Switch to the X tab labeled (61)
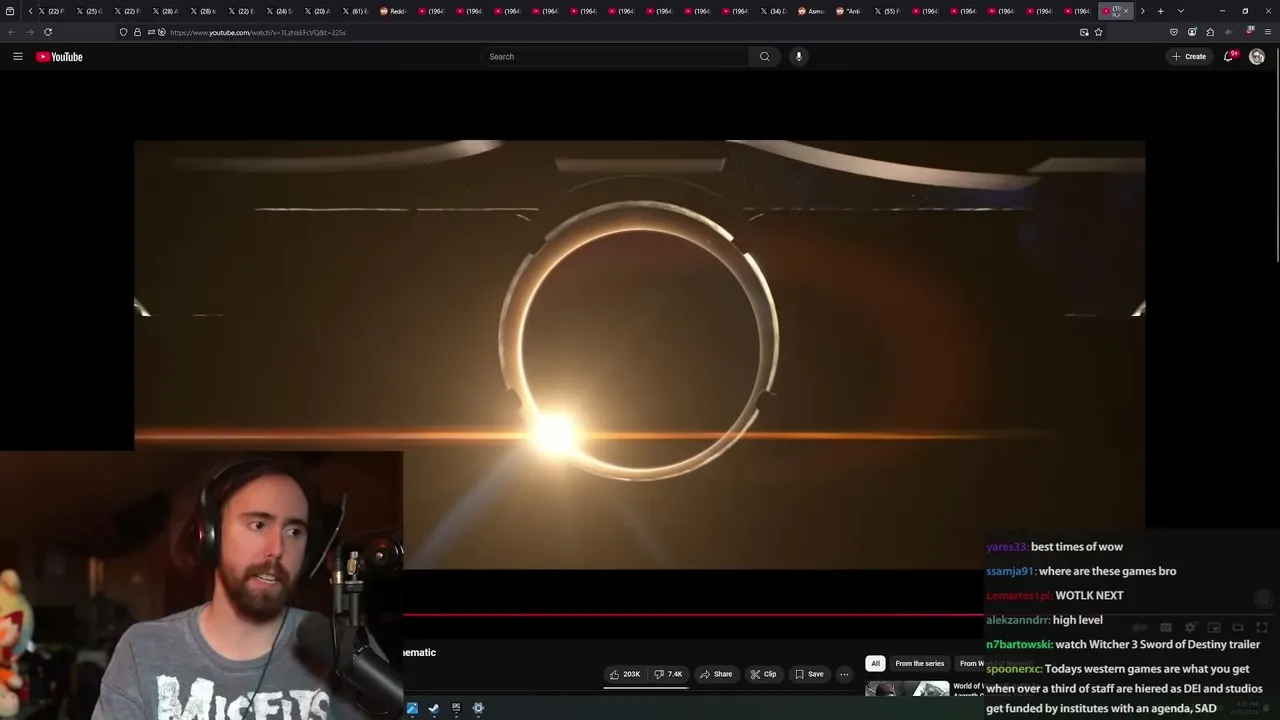Image resolution: width=1280 pixels, height=720 pixels. (x=355, y=11)
